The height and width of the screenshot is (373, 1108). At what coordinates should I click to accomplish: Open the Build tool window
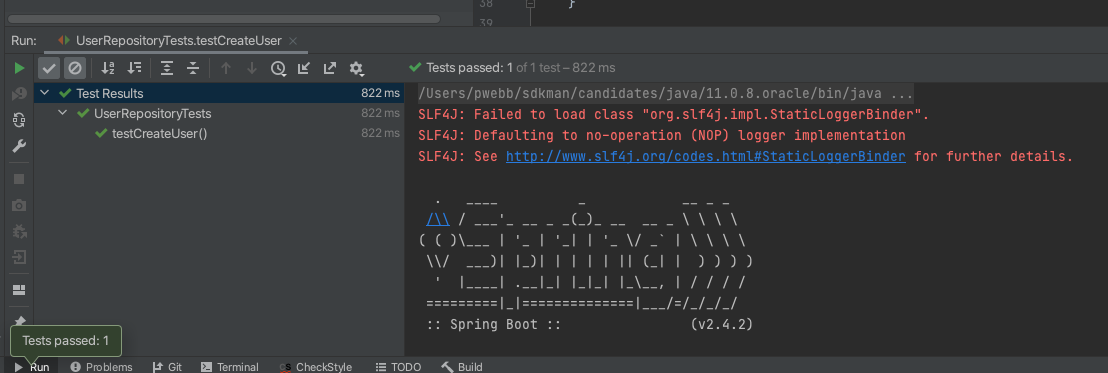click(462, 367)
